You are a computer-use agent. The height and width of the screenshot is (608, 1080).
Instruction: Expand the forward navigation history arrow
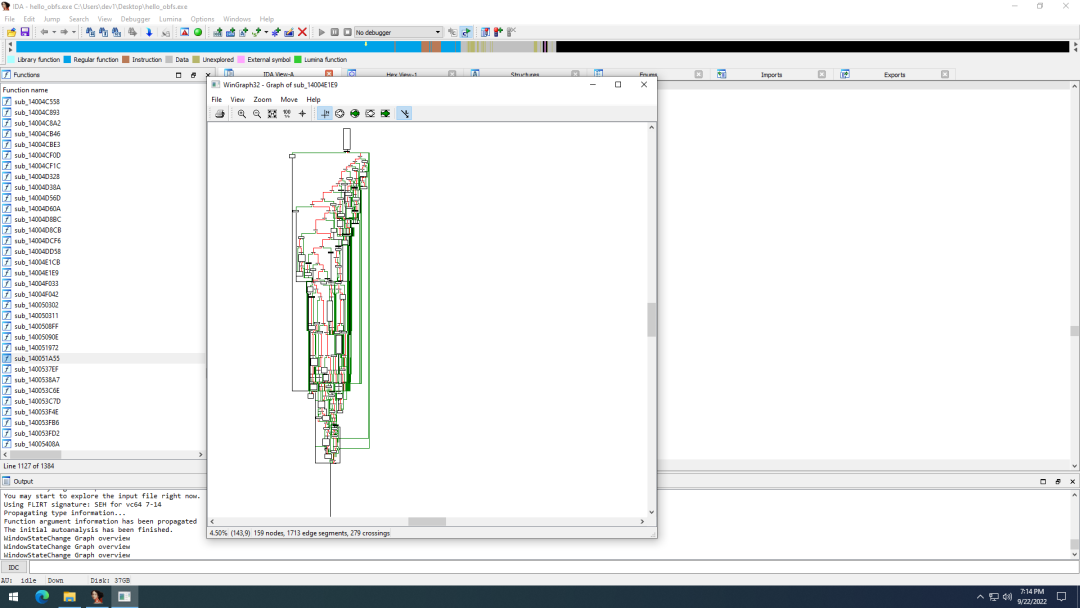pos(74,32)
